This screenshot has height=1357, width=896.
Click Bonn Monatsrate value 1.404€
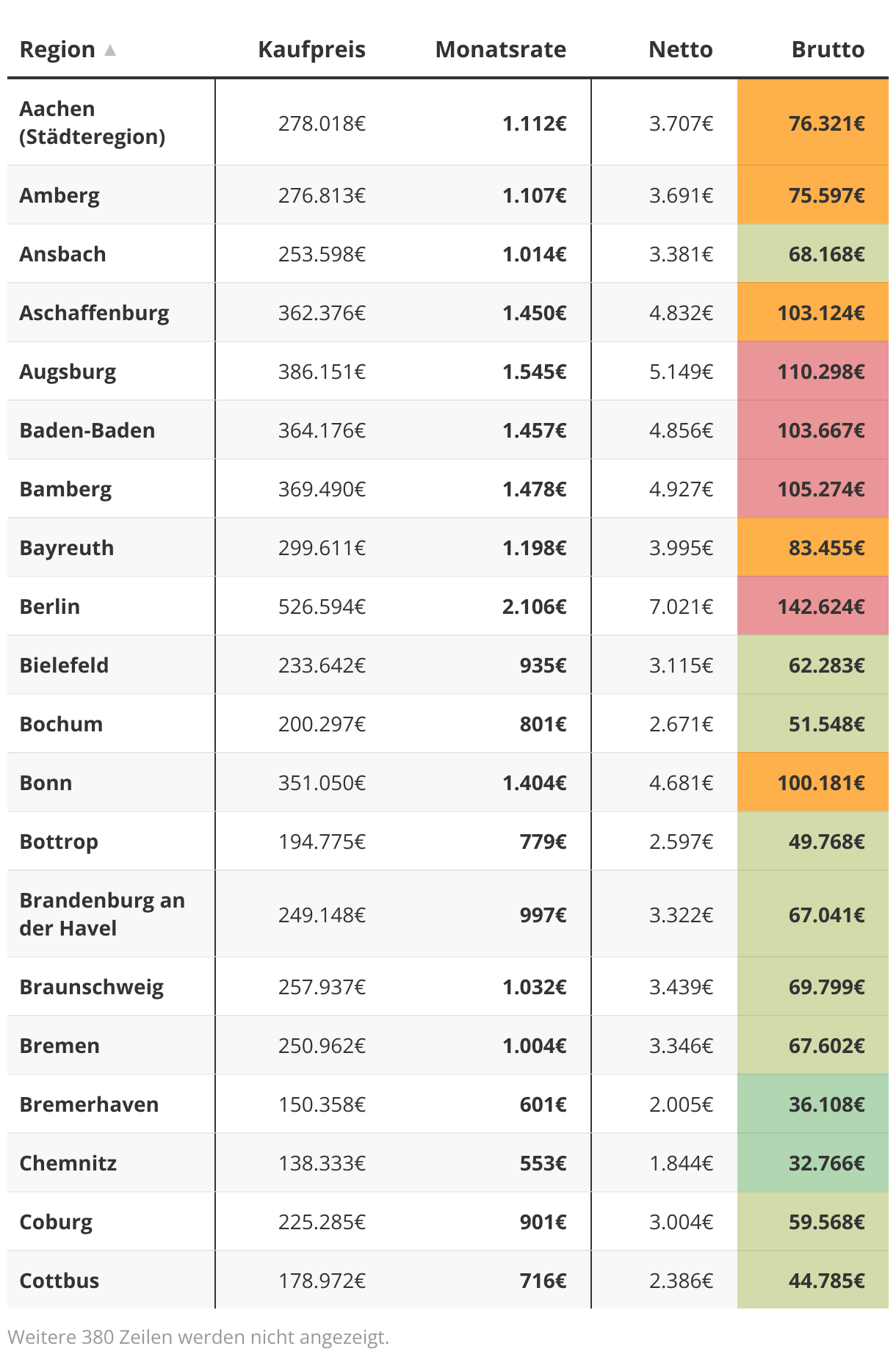pos(534,783)
